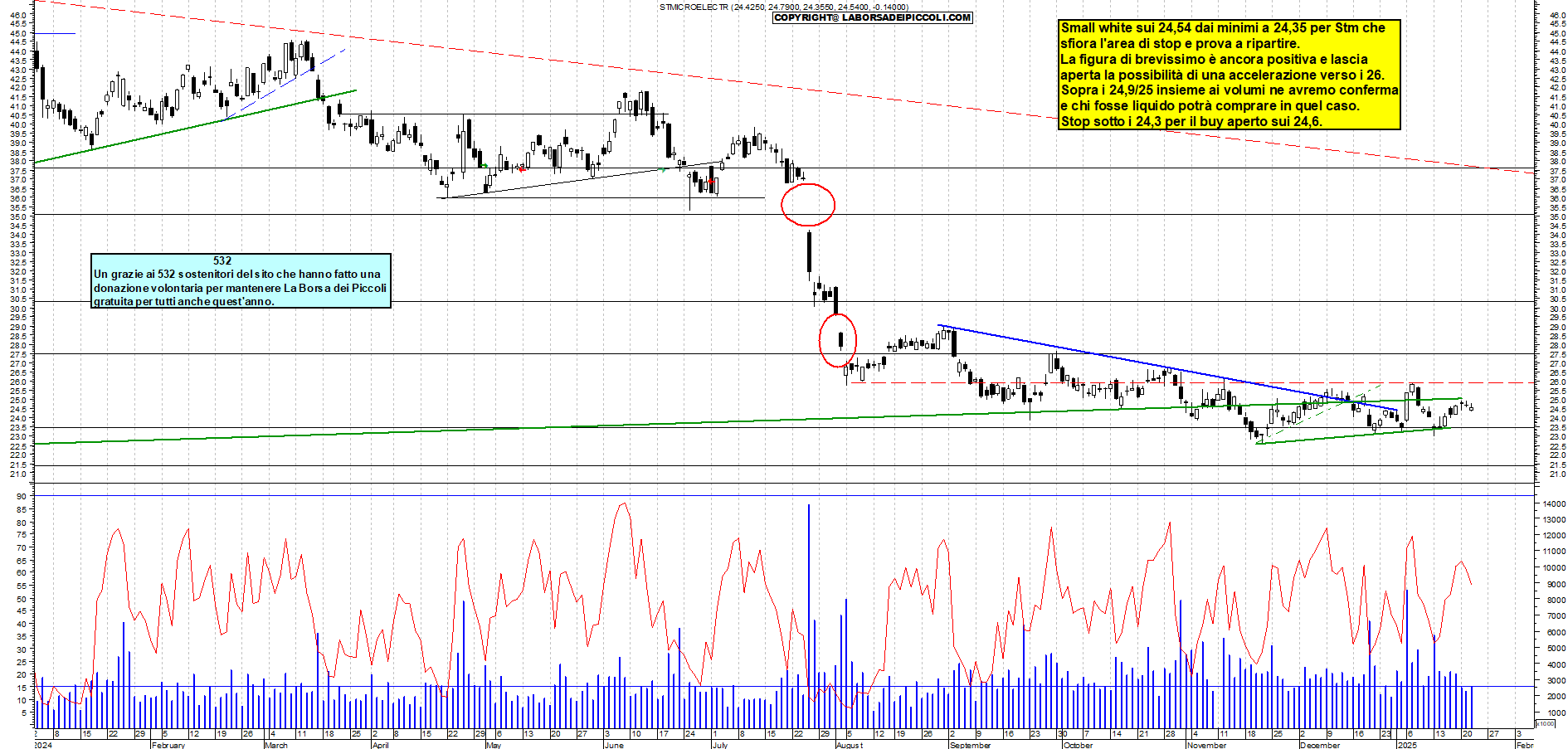This screenshot has height=749, width=1568.
Task: Click the '532' heading in the cyan box
Action: pyautogui.click(x=222, y=260)
